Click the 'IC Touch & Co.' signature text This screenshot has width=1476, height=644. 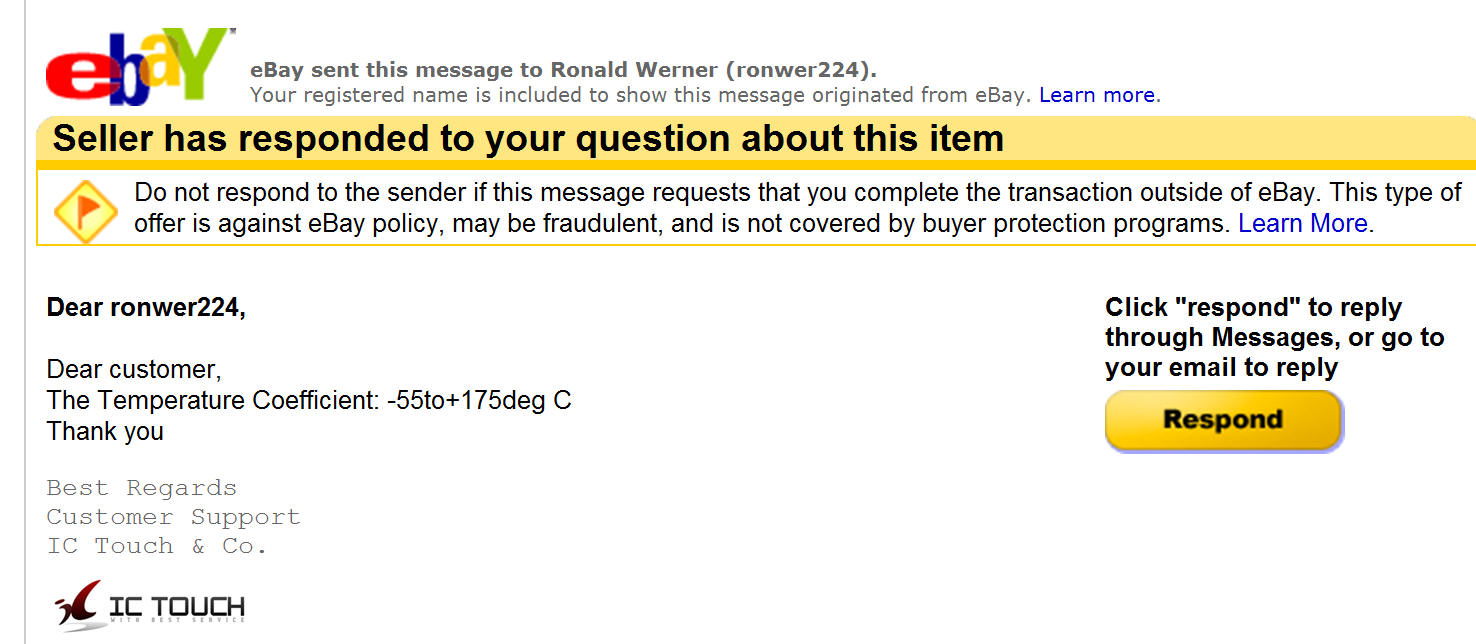[157, 546]
